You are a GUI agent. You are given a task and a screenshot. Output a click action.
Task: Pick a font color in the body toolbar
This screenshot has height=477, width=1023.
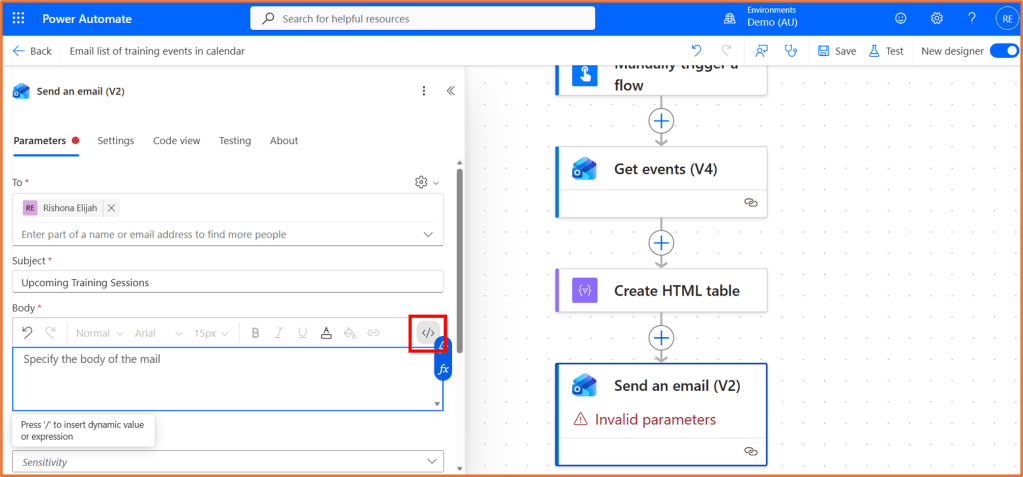pyautogui.click(x=326, y=333)
